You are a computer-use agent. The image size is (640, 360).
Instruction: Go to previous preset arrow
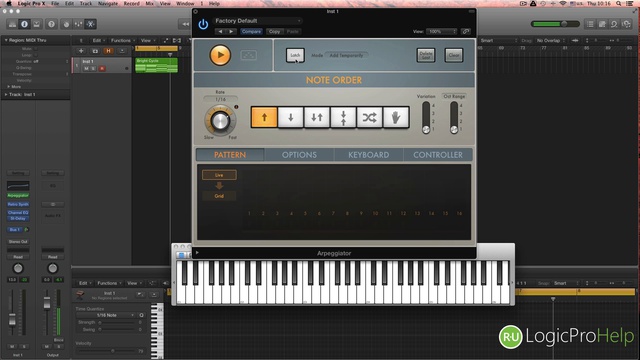click(x=220, y=31)
